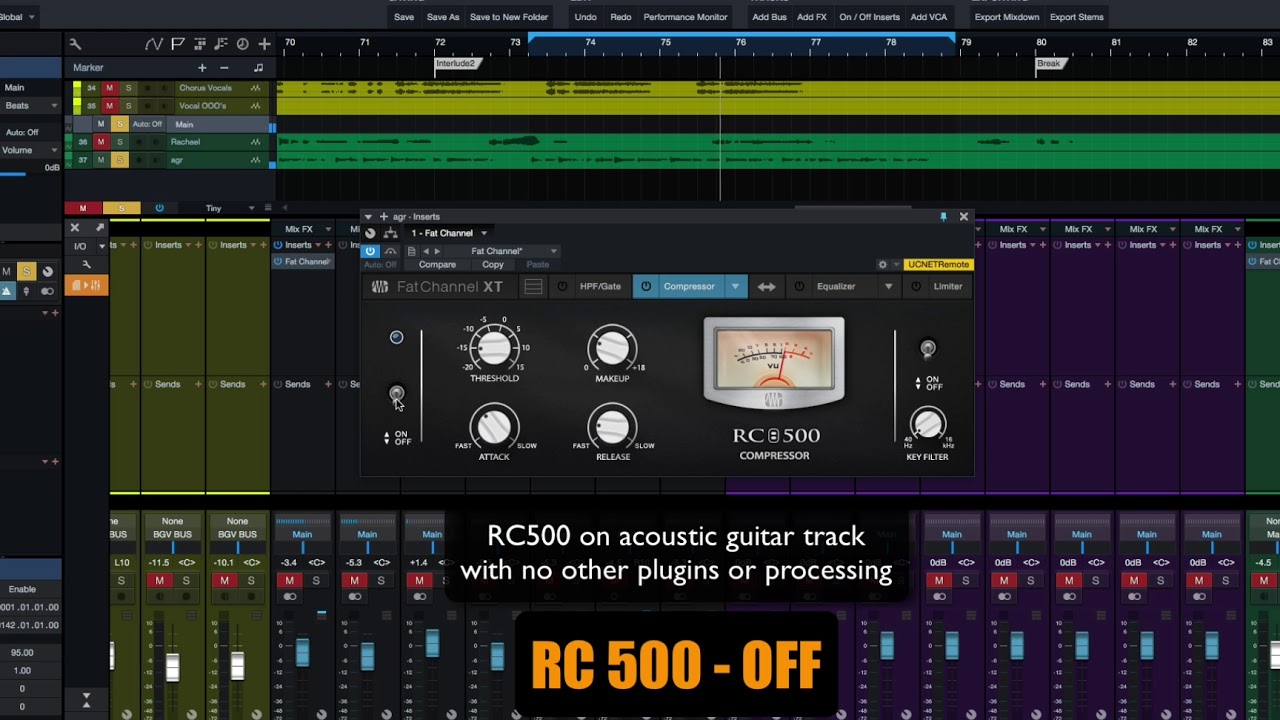1280x720 pixels.
Task: Solo the Vocal OOO's track
Action: (x=128, y=106)
